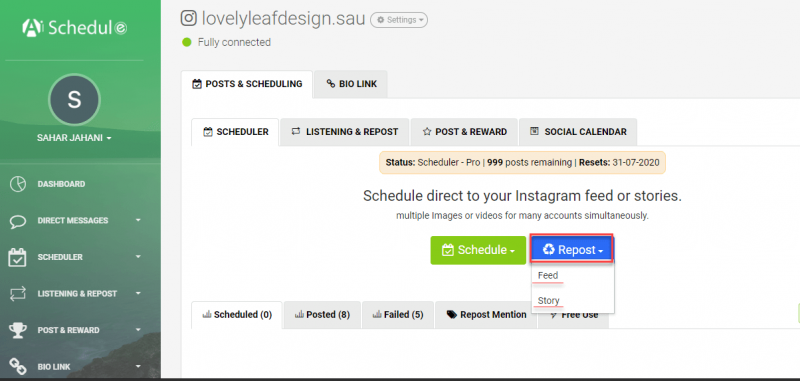Viewport: 800px width, 381px height.
Task: Select Story from the Repost menu
Action: coord(548,301)
